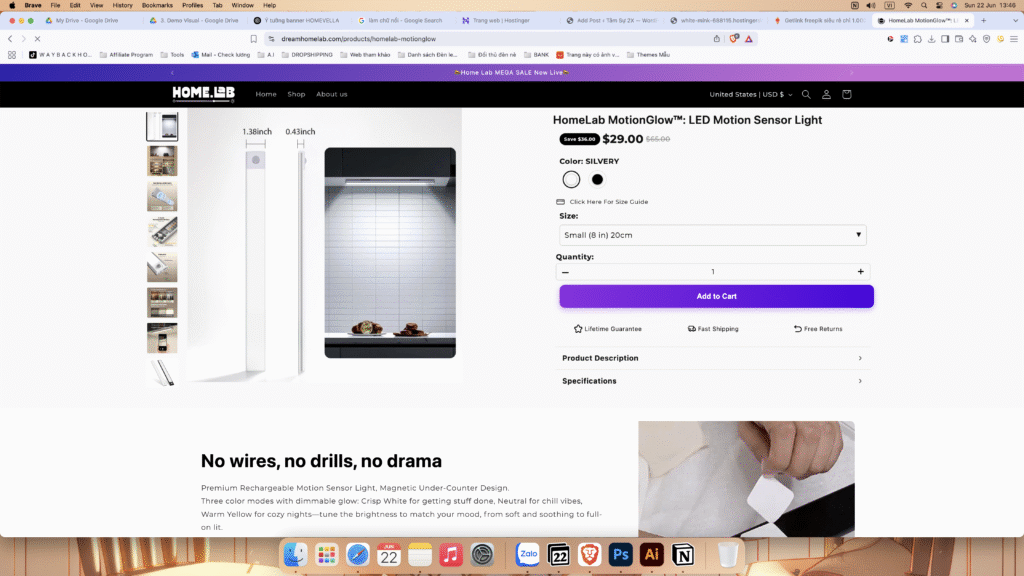Screen dimensions: 1024x576
Task: Show previous announcement with left arrow
Action: coord(172,72)
